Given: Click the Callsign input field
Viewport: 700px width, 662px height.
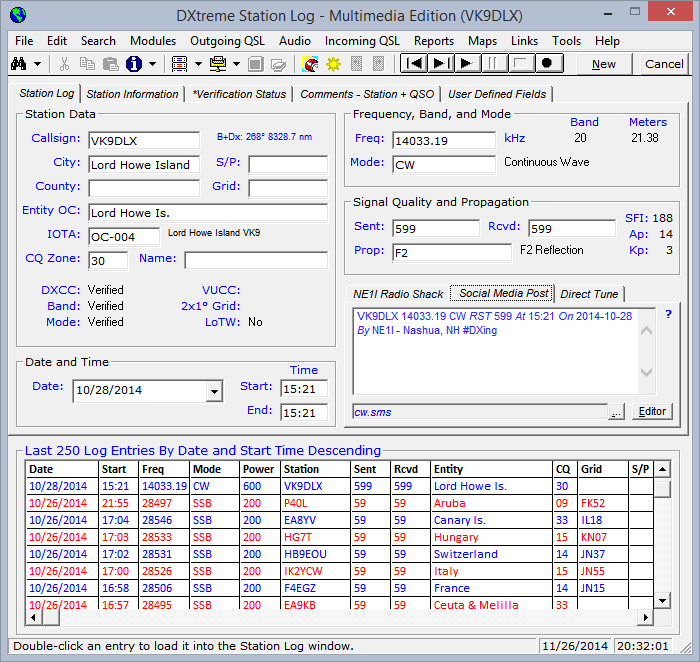Looking at the screenshot, I should (x=144, y=141).
